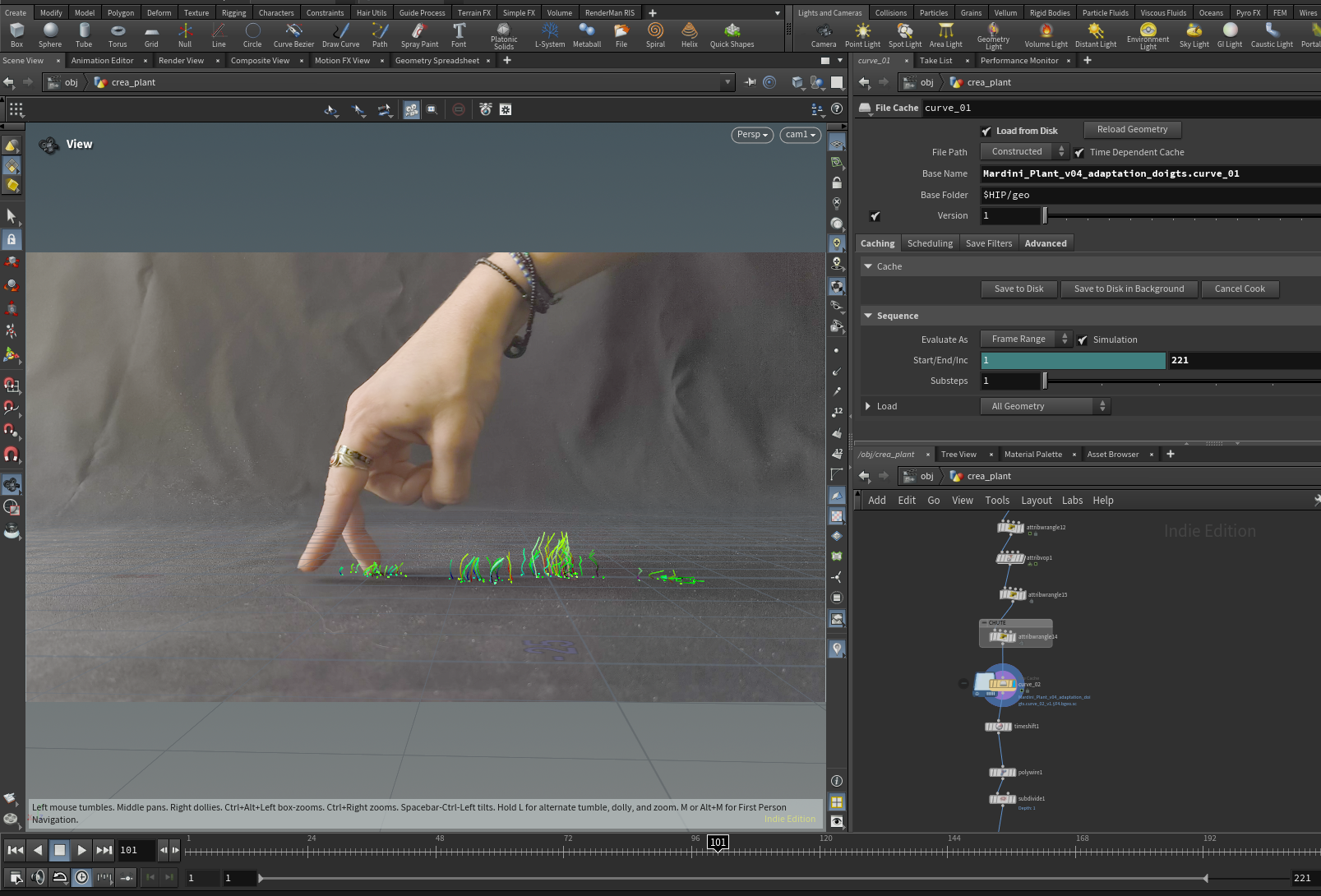Viewport: 1321px width, 896px height.
Task: Choose the Spiral shelf tool
Action: pyautogui.click(x=655, y=35)
